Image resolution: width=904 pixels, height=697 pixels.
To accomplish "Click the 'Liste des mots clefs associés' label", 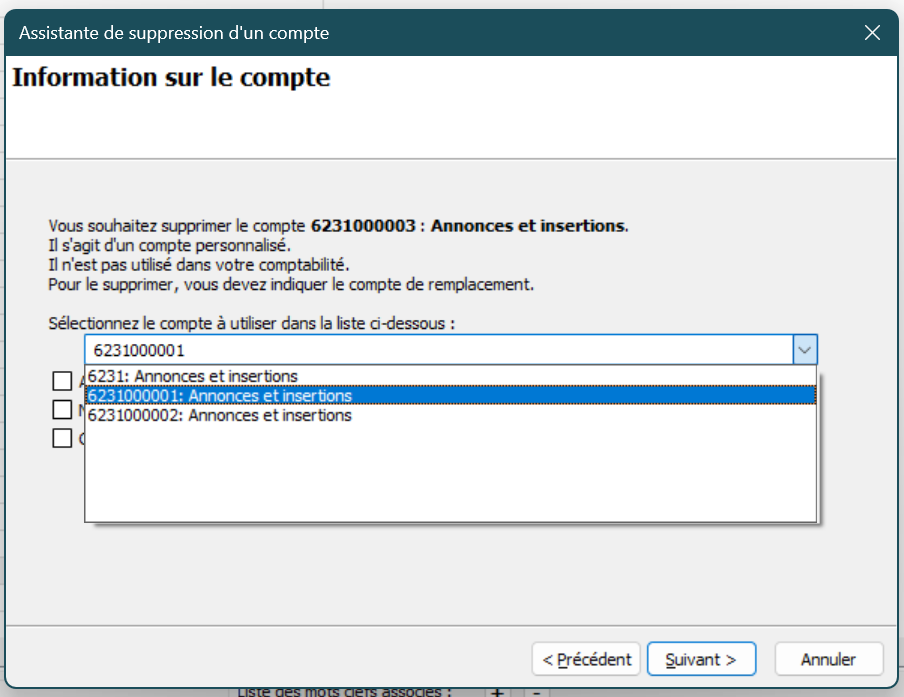I will click(345, 691).
